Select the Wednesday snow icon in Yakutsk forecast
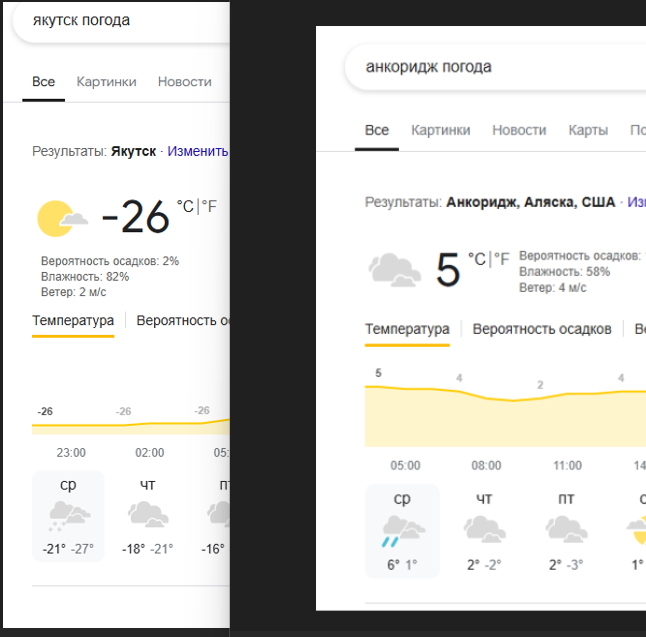This screenshot has width=646, height=637. [x=69, y=516]
